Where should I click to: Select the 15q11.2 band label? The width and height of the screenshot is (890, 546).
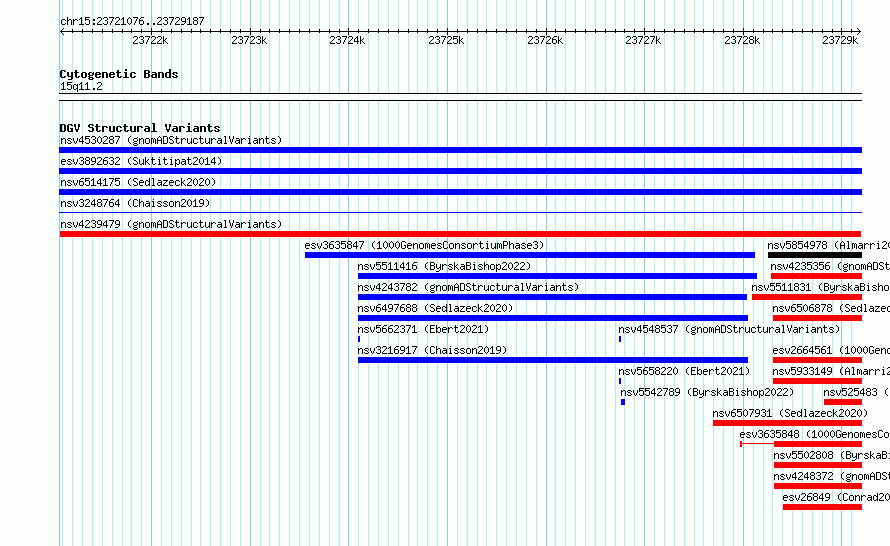(81, 86)
